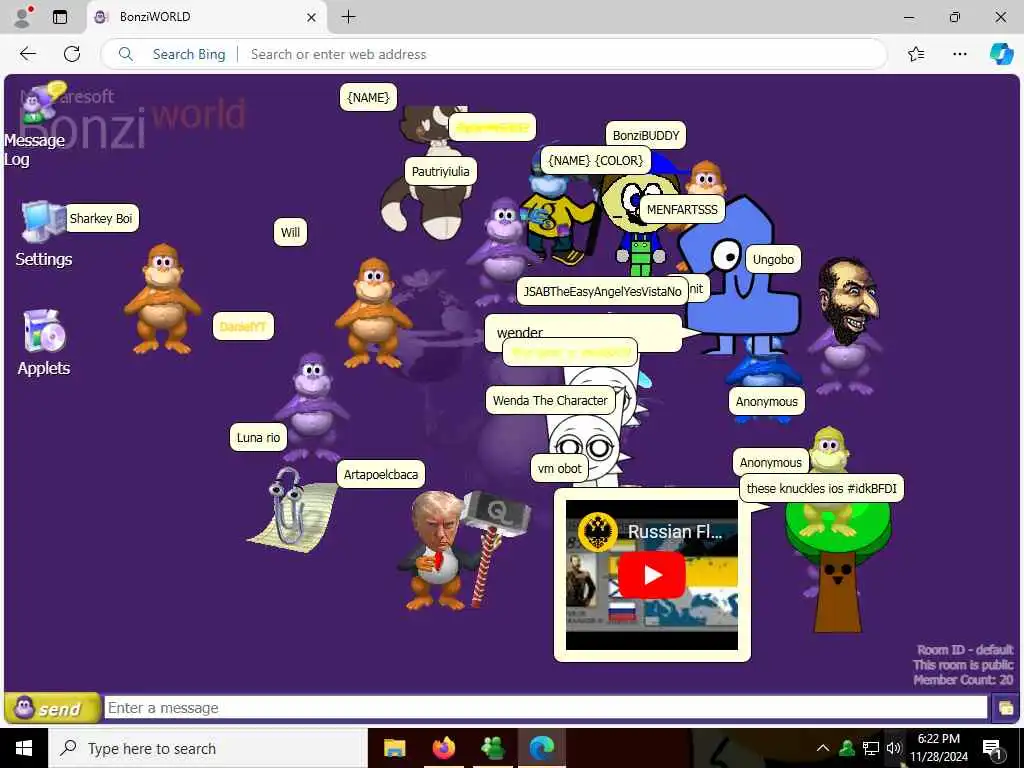
Task: Click the Clippy paperclip character
Action: 293,509
